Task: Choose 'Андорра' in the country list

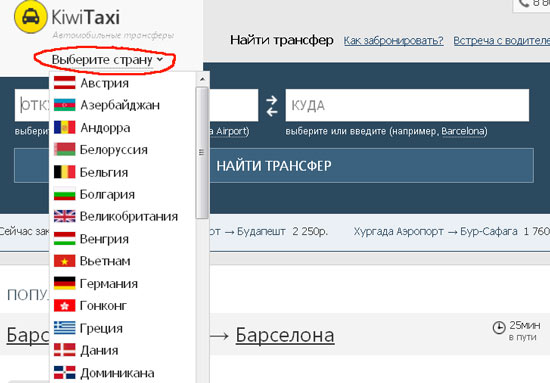Action: coord(105,128)
